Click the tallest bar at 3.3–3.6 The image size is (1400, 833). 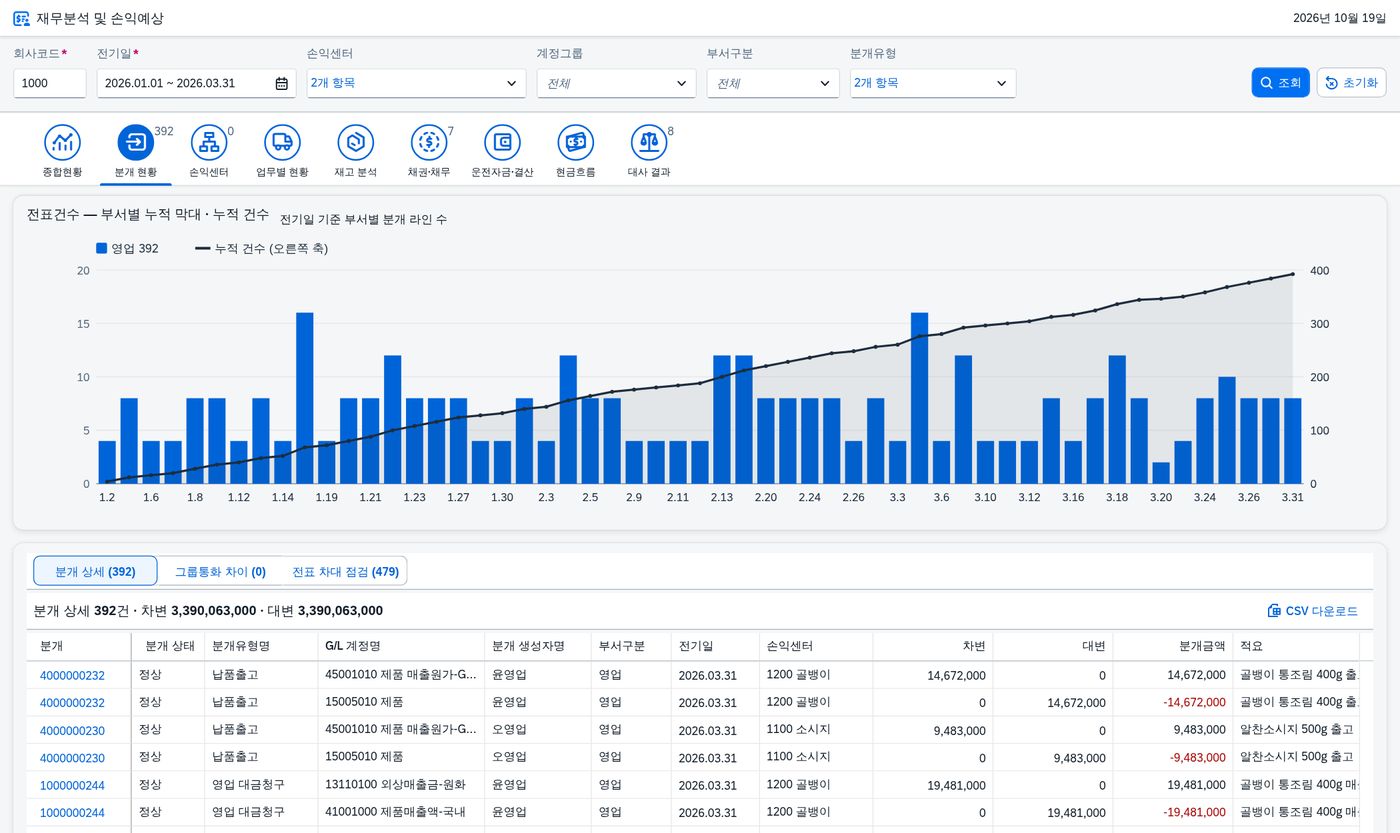[x=919, y=398]
